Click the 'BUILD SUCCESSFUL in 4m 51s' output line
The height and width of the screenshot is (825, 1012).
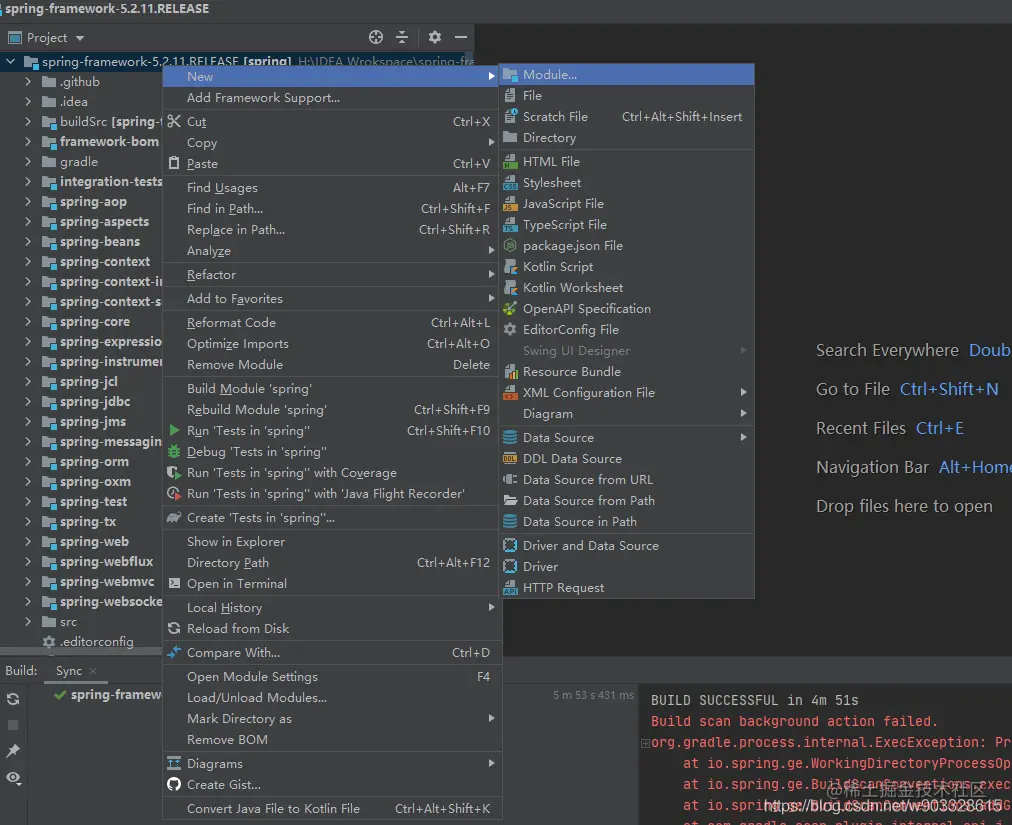(754, 700)
